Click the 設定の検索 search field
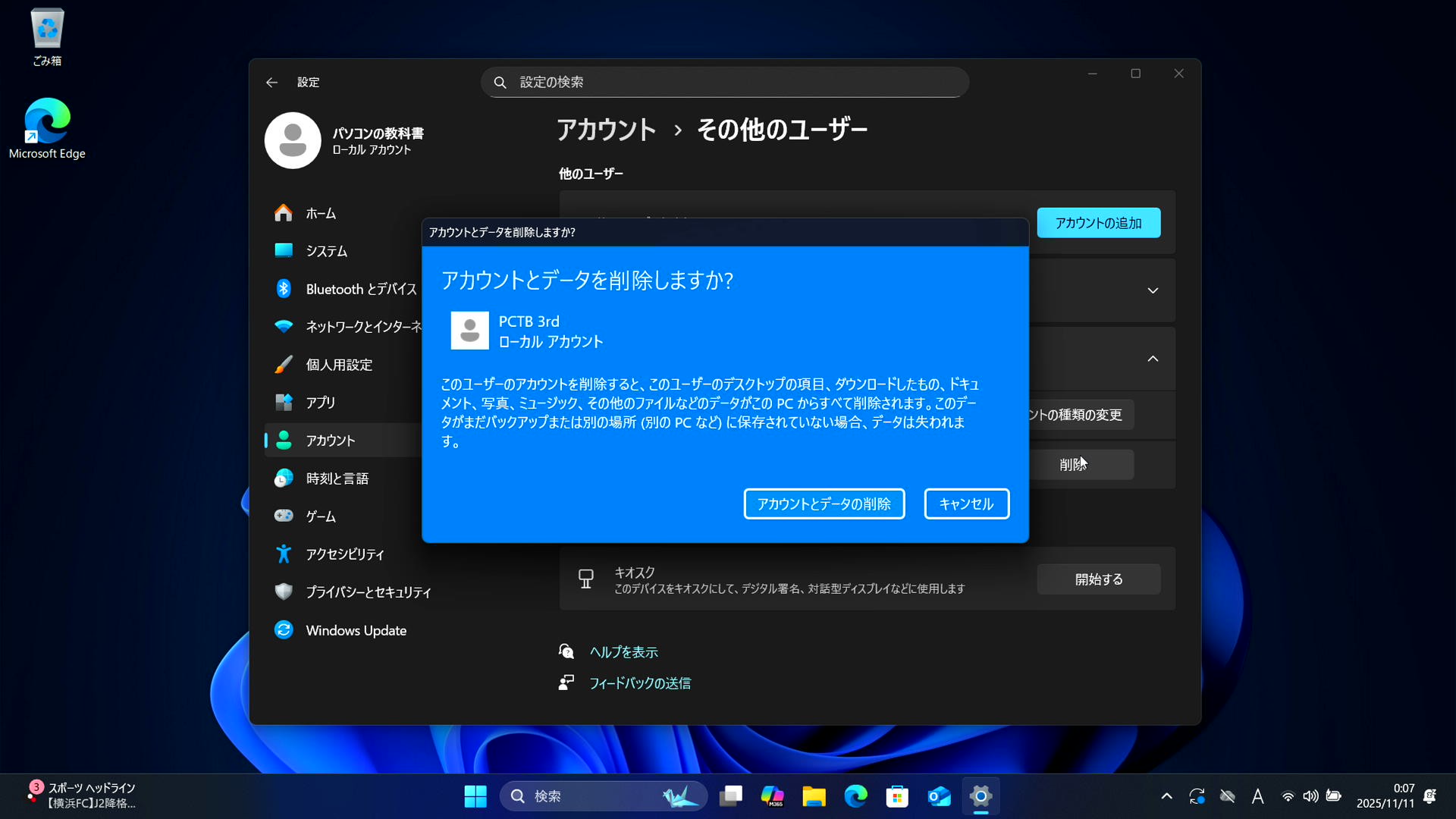 point(724,82)
